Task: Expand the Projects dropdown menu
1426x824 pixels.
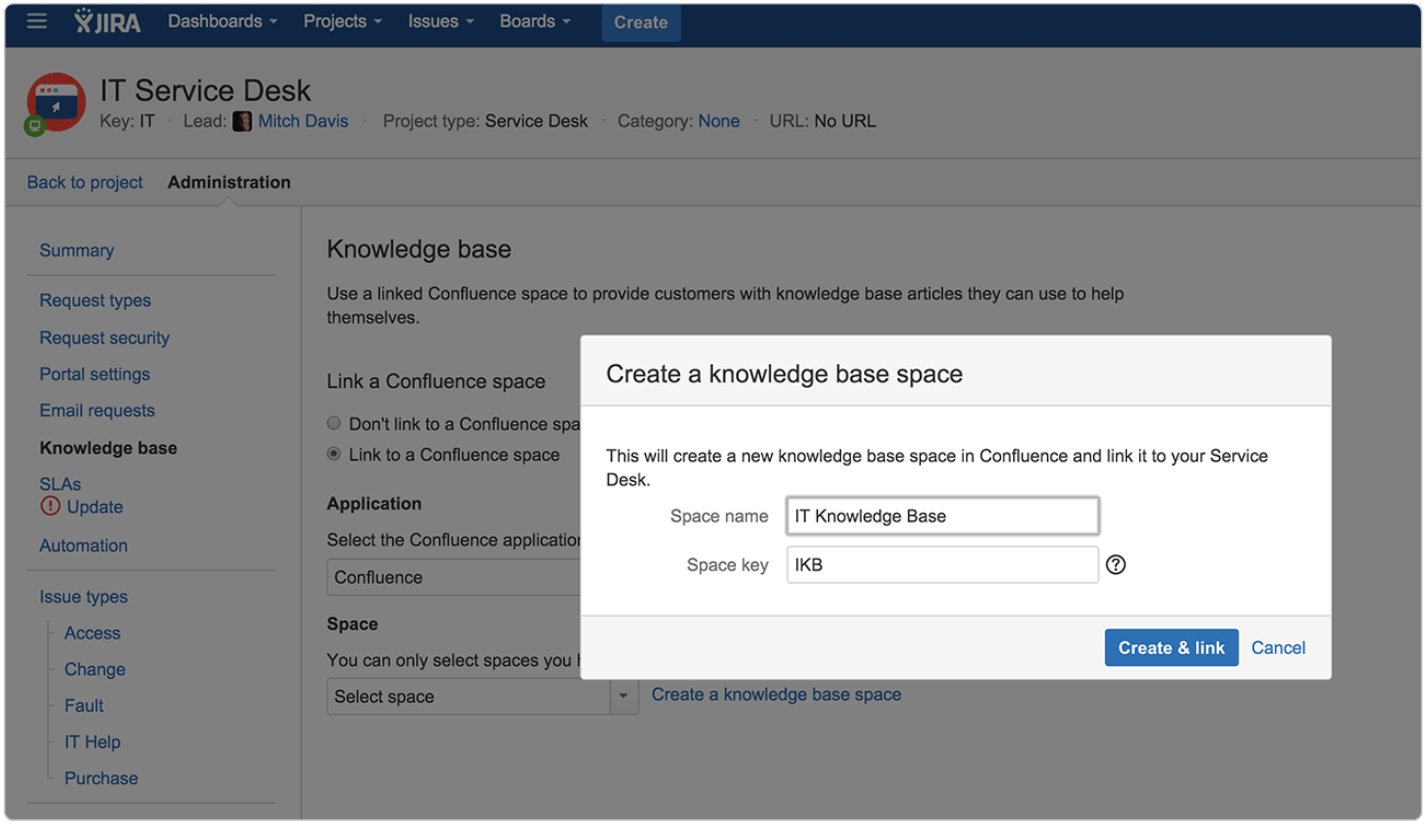Action: [x=342, y=21]
